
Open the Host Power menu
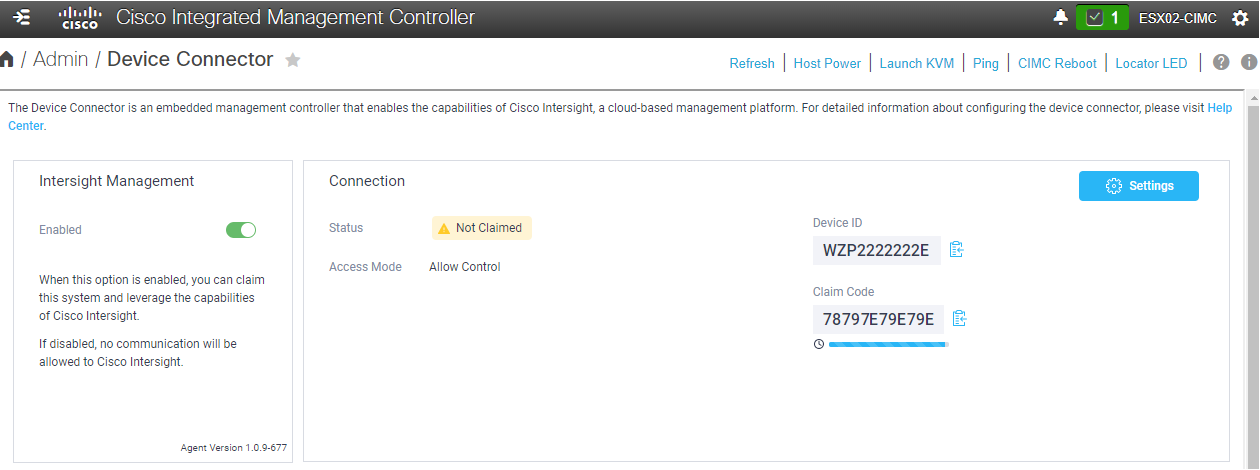pyautogui.click(x=827, y=63)
